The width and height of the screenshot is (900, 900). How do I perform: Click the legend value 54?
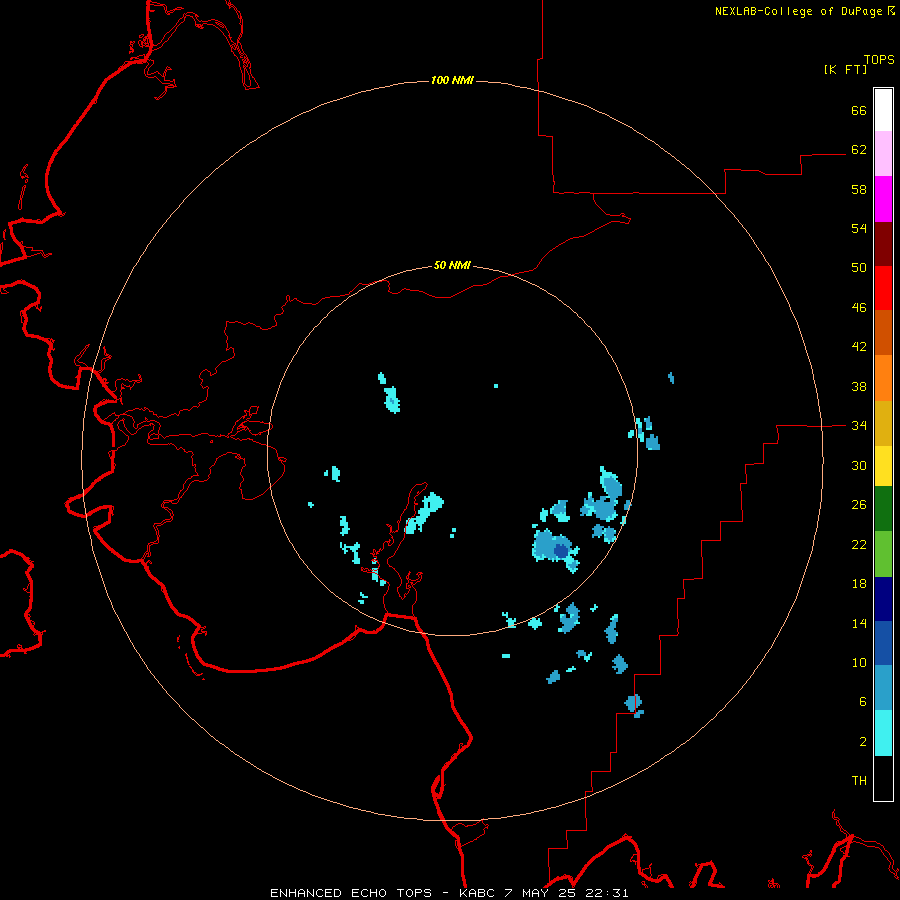coord(859,228)
